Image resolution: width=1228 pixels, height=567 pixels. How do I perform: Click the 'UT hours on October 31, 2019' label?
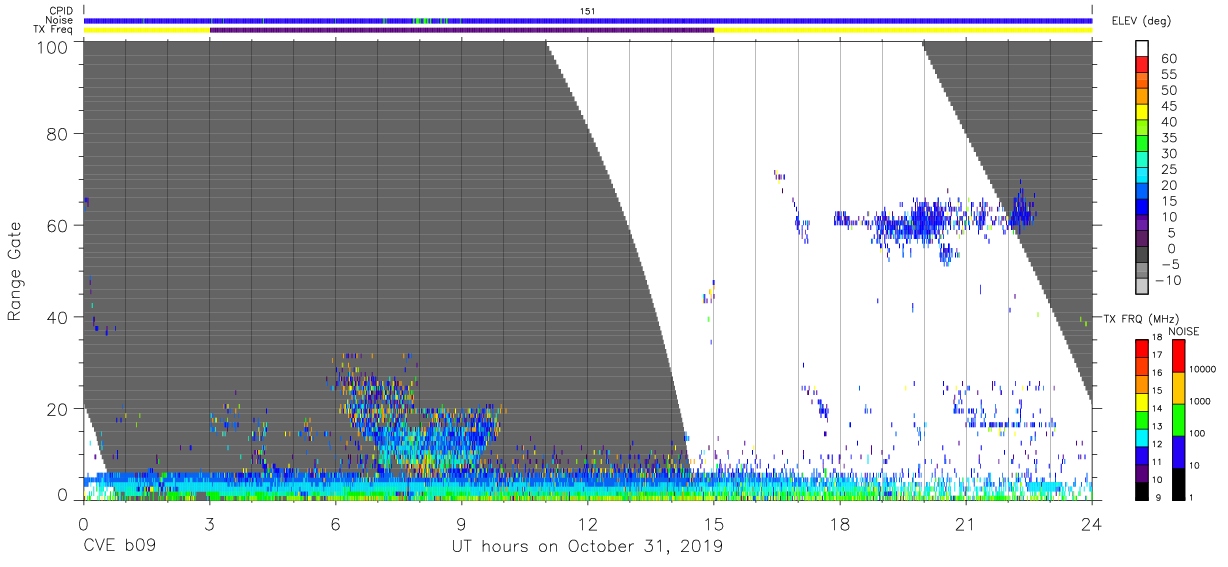coord(587,546)
